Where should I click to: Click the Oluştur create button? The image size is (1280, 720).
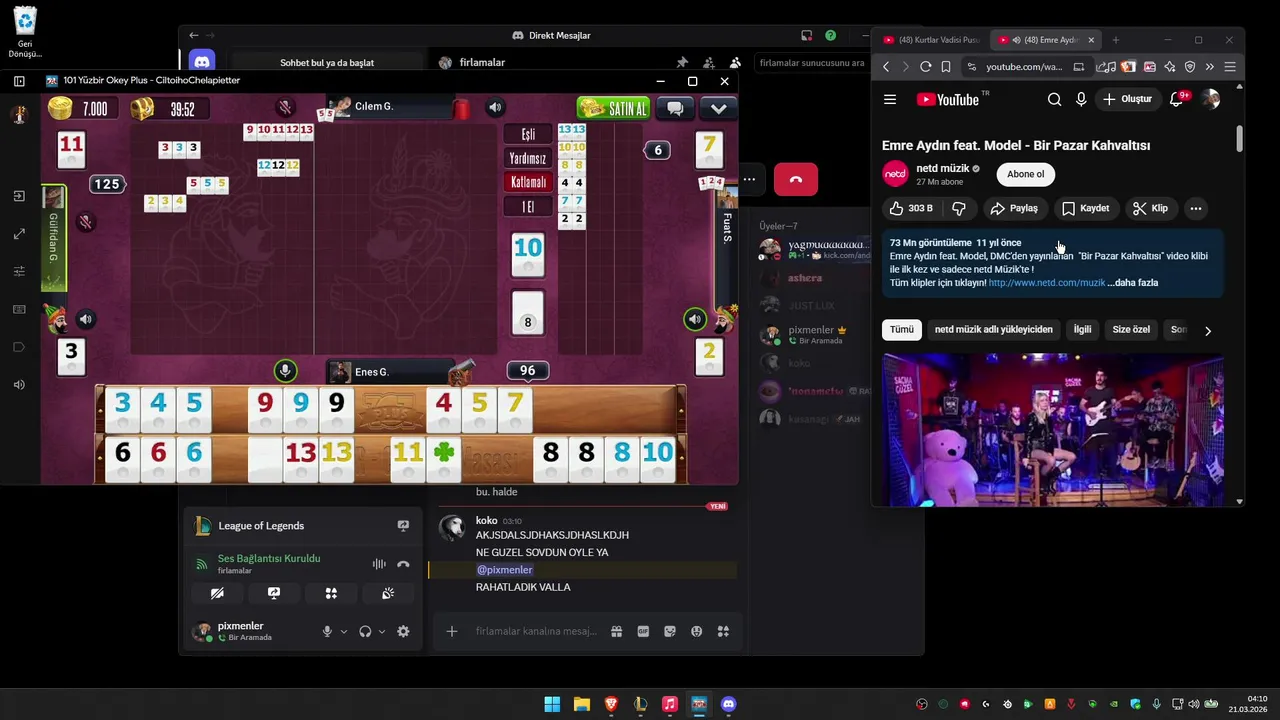tap(1128, 99)
